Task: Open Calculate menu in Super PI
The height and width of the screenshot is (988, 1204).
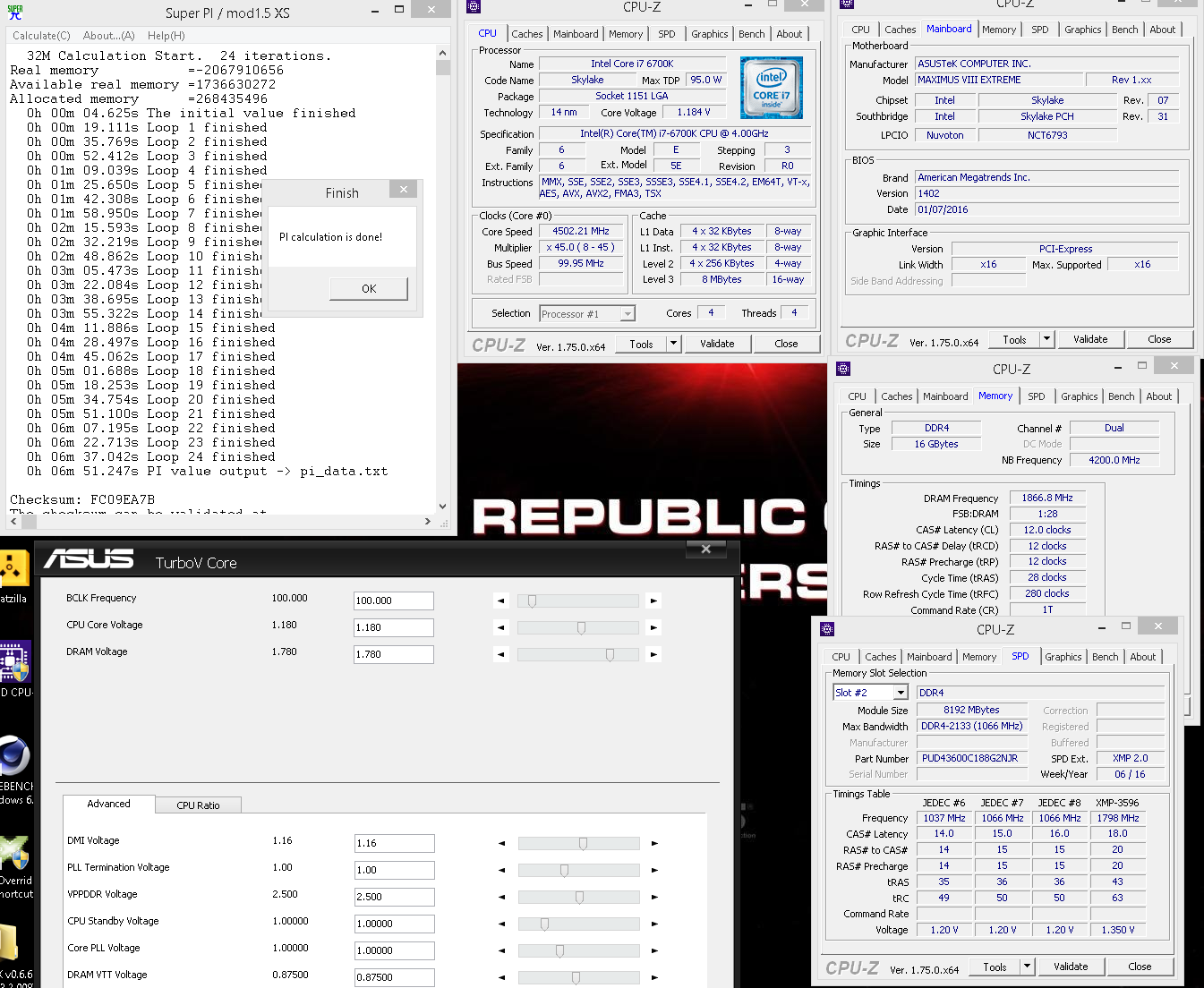Action: point(41,36)
